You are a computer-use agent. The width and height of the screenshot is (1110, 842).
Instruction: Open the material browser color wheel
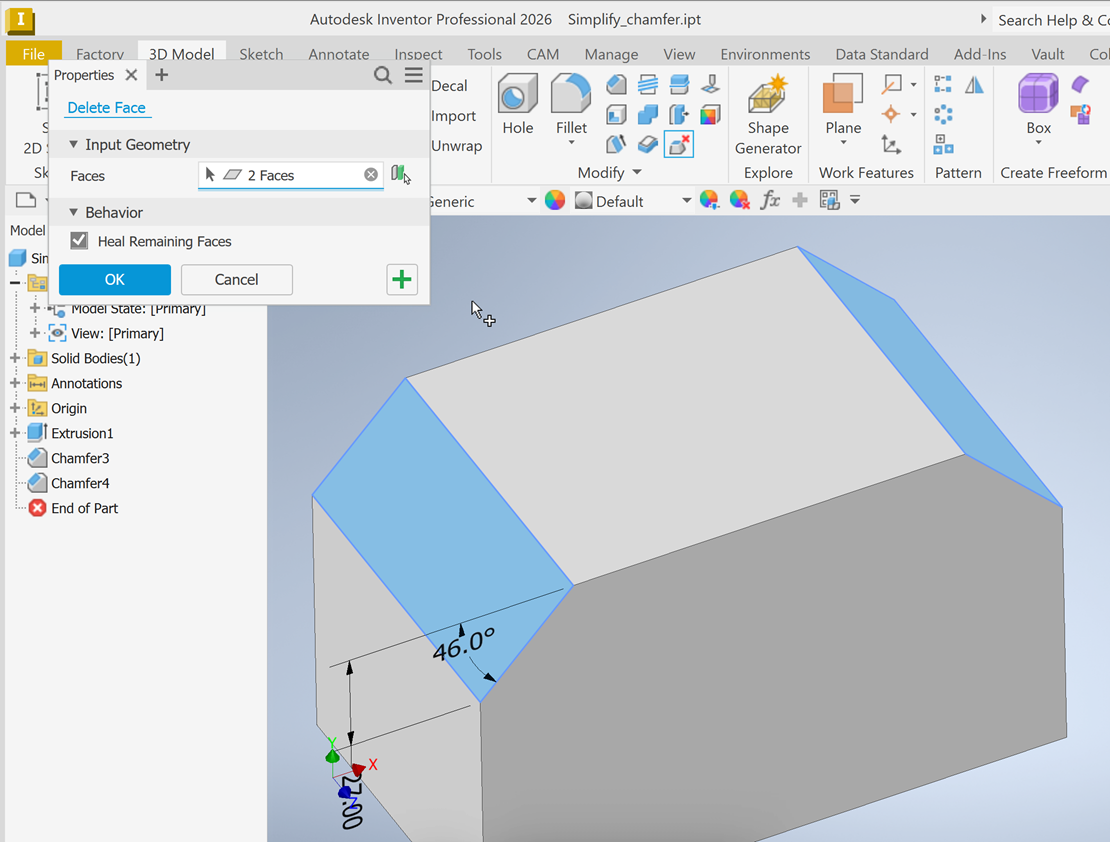click(555, 200)
